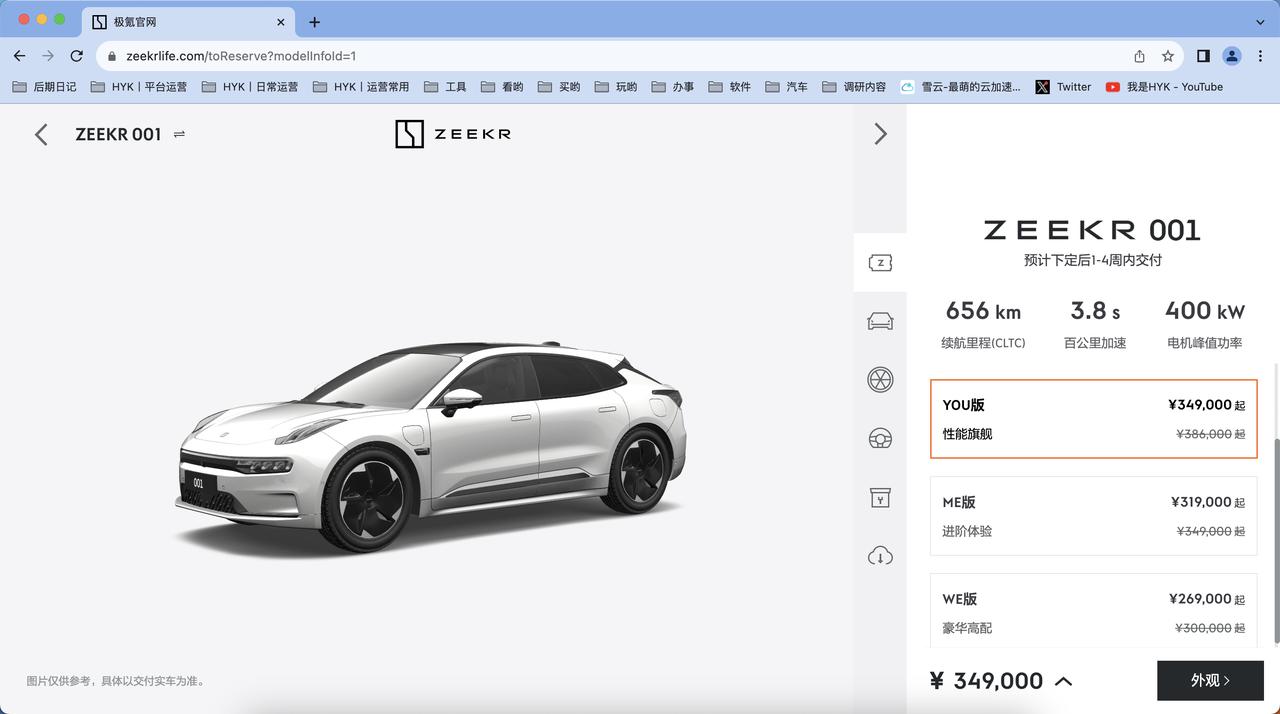
Task: Go to next view with right chevron
Action: click(x=880, y=134)
